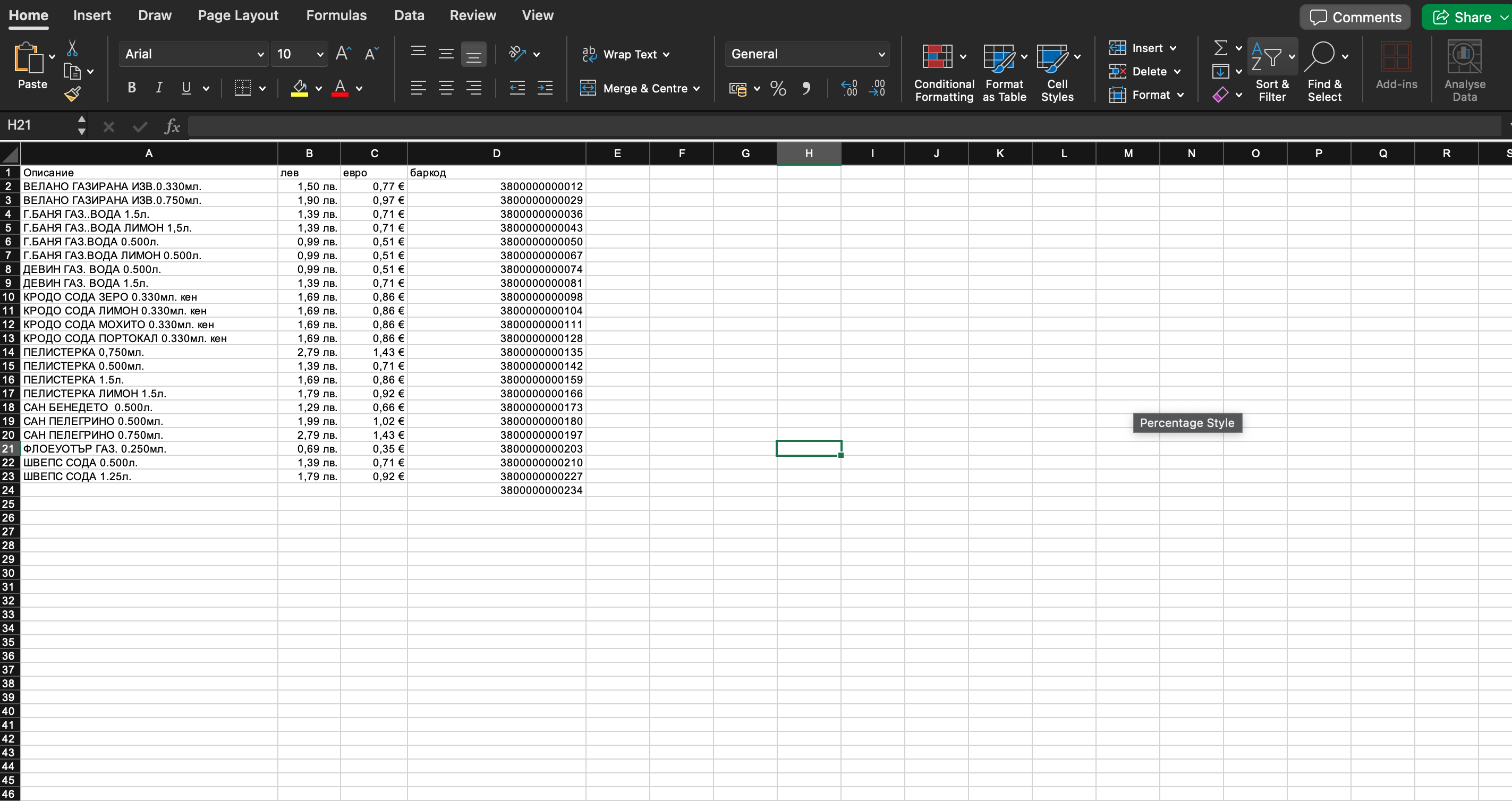This screenshot has height=801, width=1512.
Task: Click the Select All corner triangle
Action: point(10,155)
